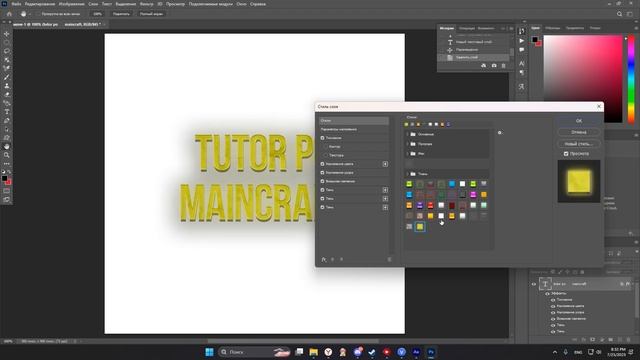The image size is (640, 360).
Task: Delete effect trash icon in Layer Style dialog
Action: (x=389, y=259)
